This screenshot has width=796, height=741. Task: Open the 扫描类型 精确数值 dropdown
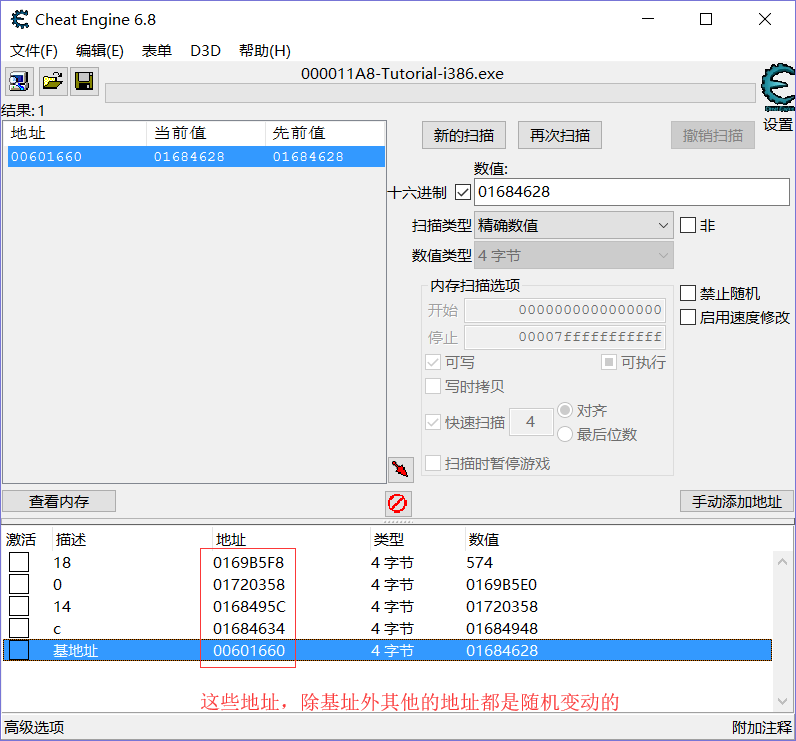[574, 225]
